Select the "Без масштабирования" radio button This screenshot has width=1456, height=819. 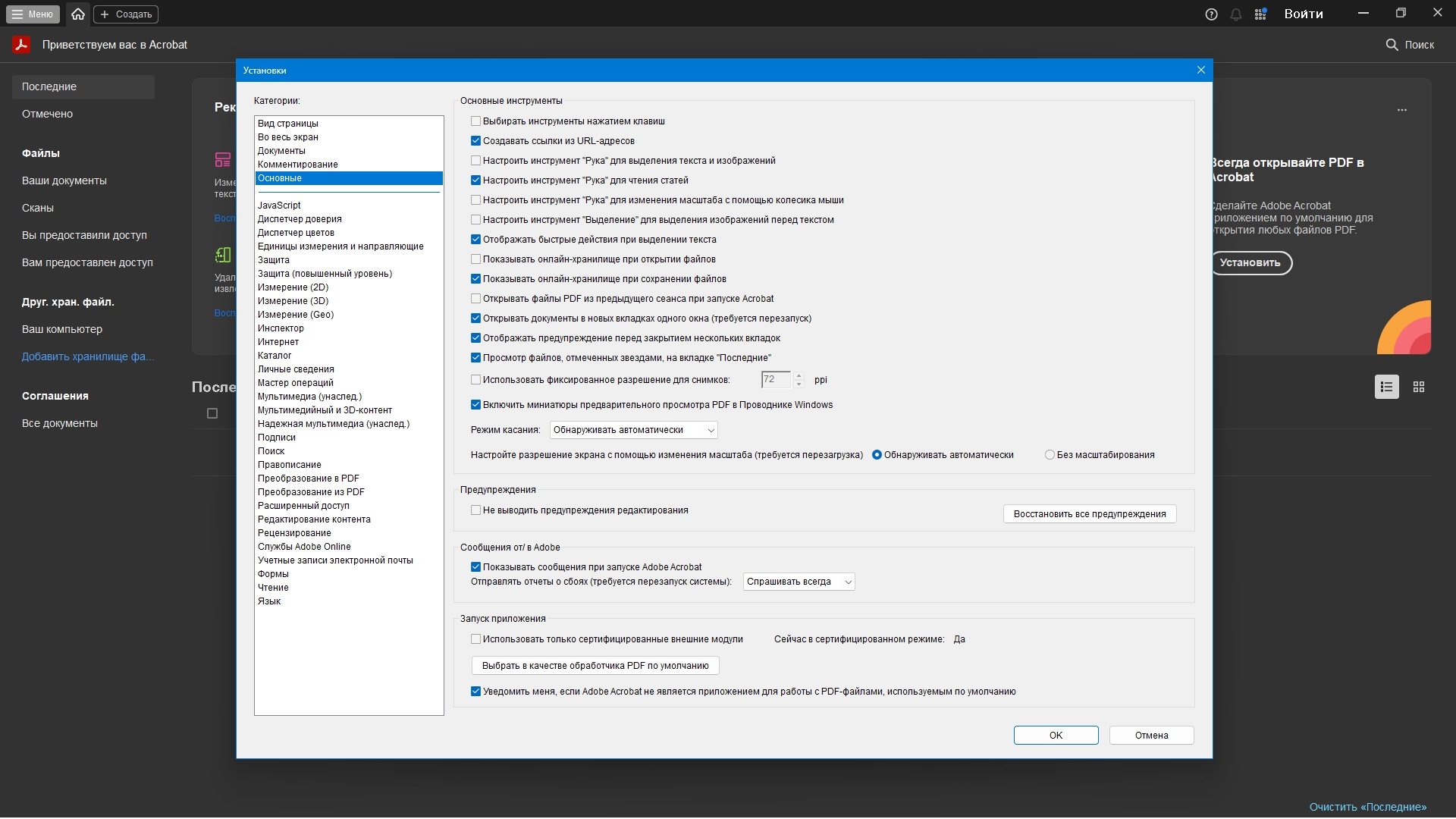pos(1050,455)
